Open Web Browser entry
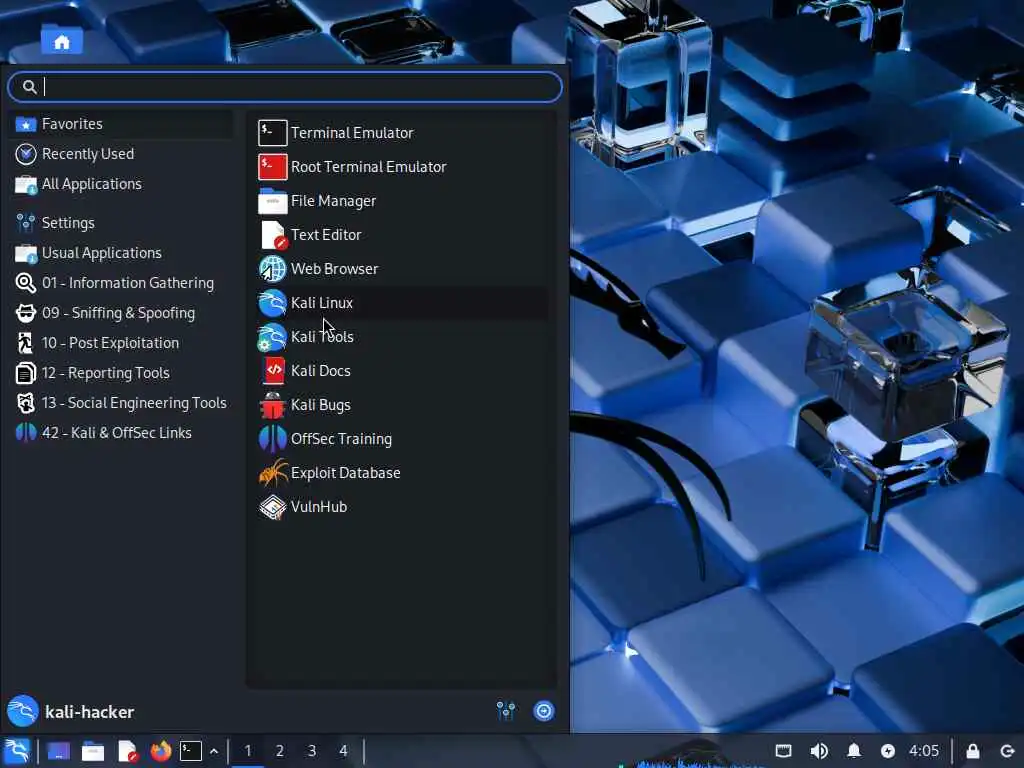Screen dimensions: 1024x768 tap(402, 268)
